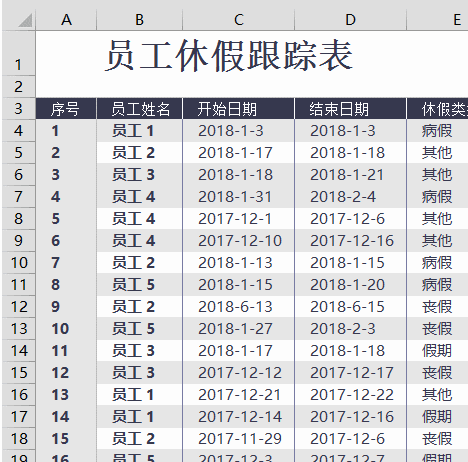Screen dimensions: 468x462
Task: Select end date 2018-1-20
Action: [350, 285]
